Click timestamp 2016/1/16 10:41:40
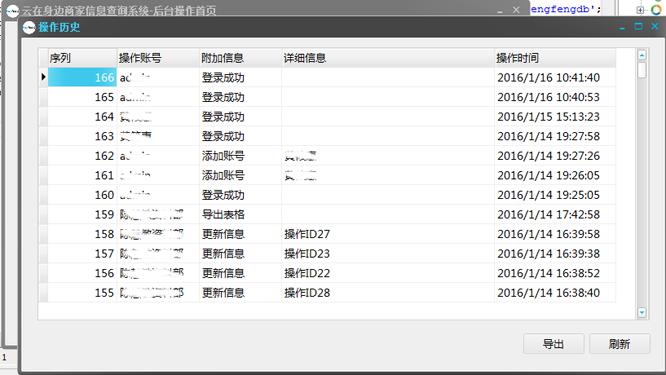This screenshot has height=375, width=666. (x=548, y=78)
